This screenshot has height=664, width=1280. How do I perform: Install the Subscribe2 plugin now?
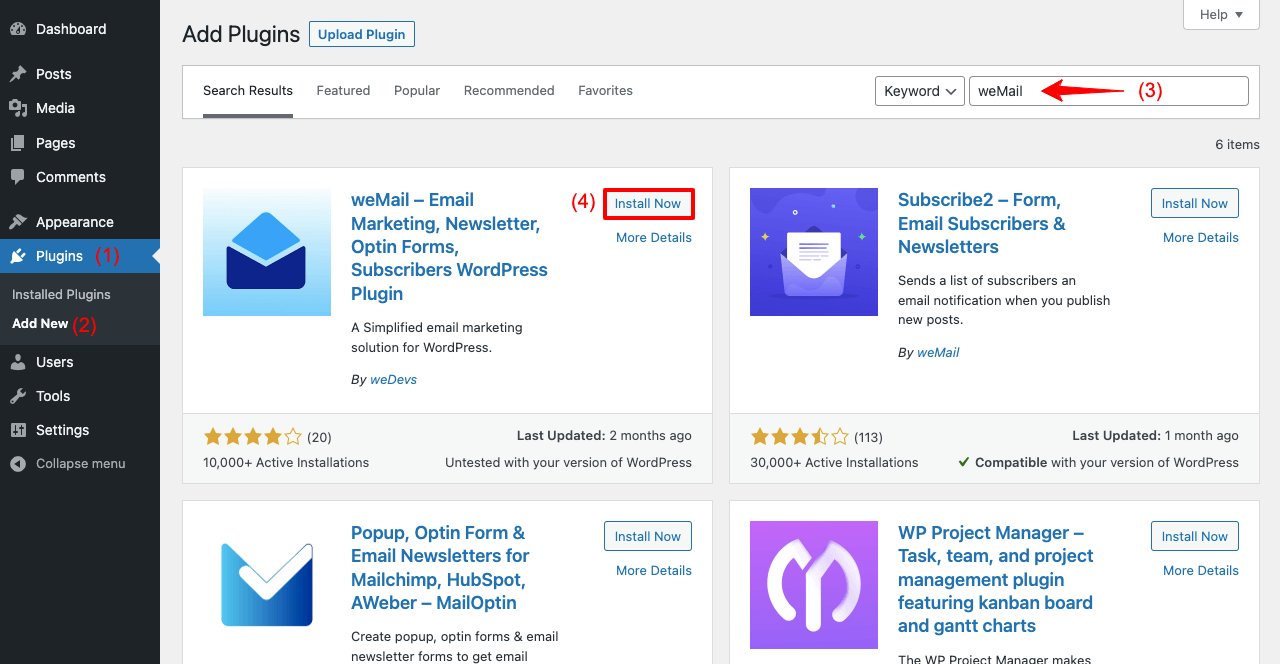pyautogui.click(x=1195, y=203)
